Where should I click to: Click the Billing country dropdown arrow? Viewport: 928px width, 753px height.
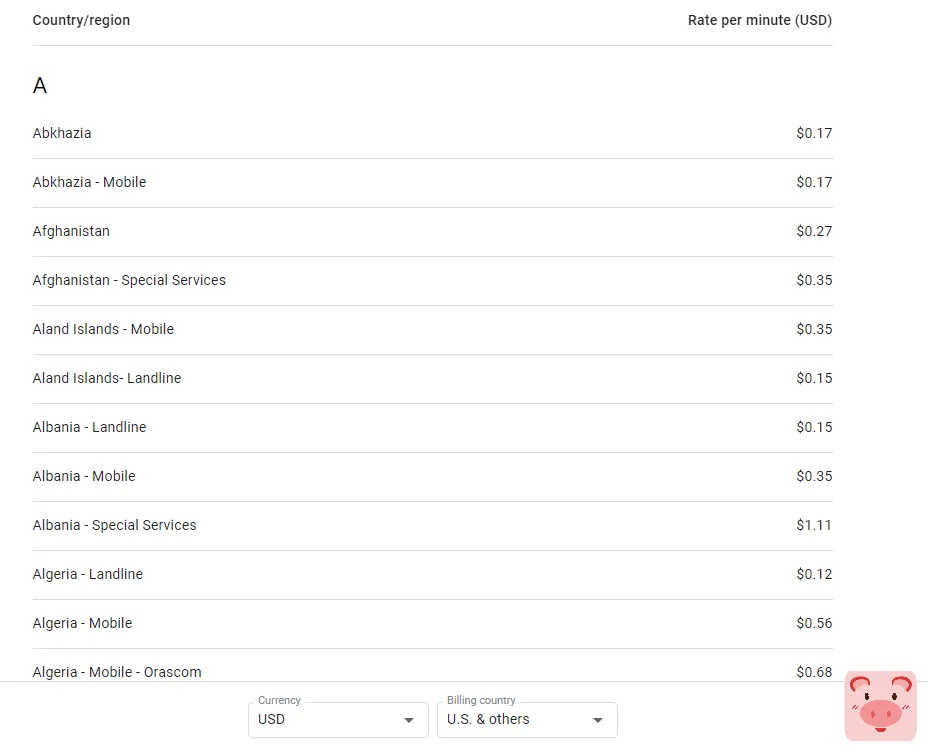click(x=598, y=720)
